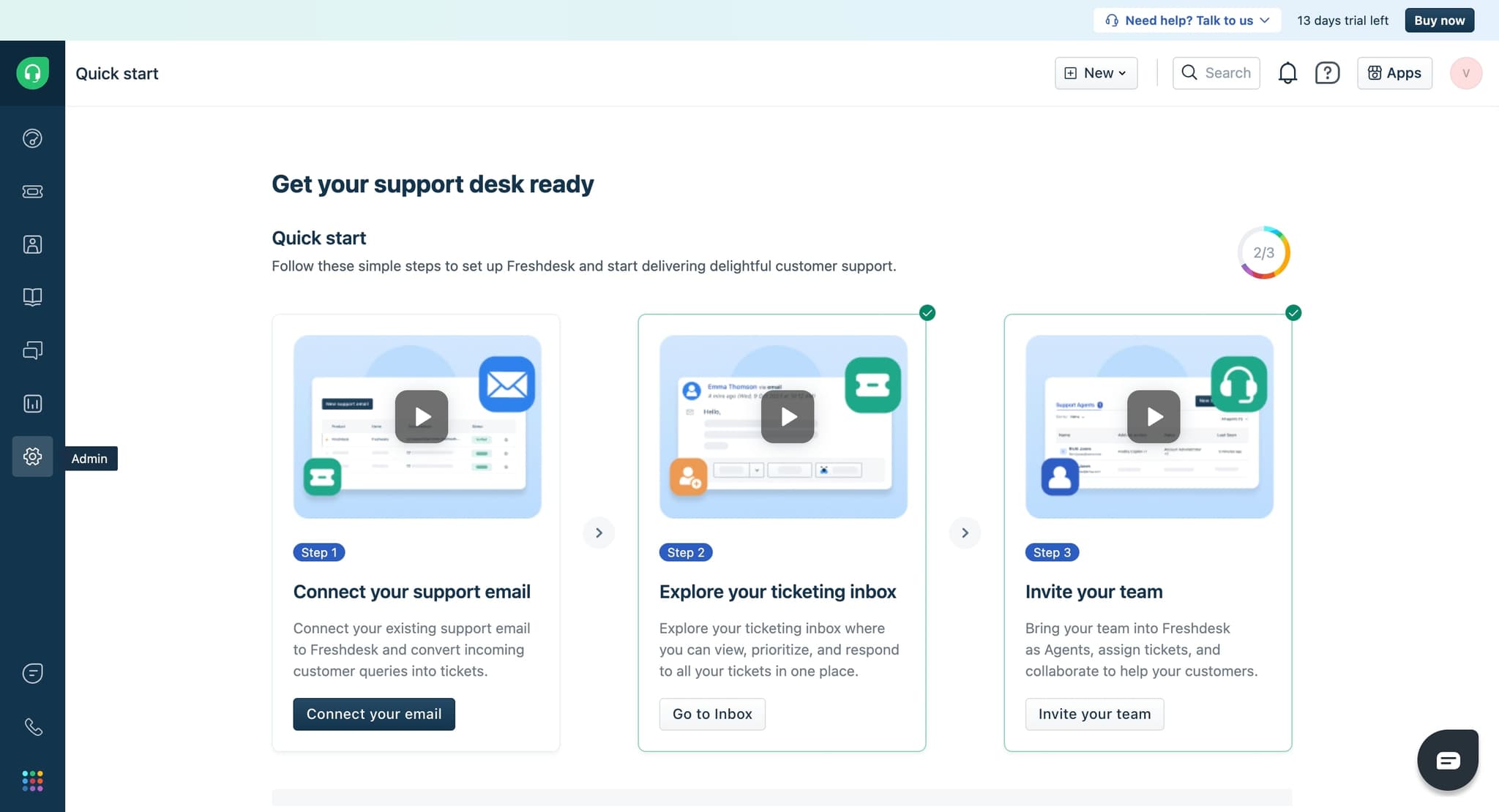
Task: Click the notification bell
Action: 1287,72
